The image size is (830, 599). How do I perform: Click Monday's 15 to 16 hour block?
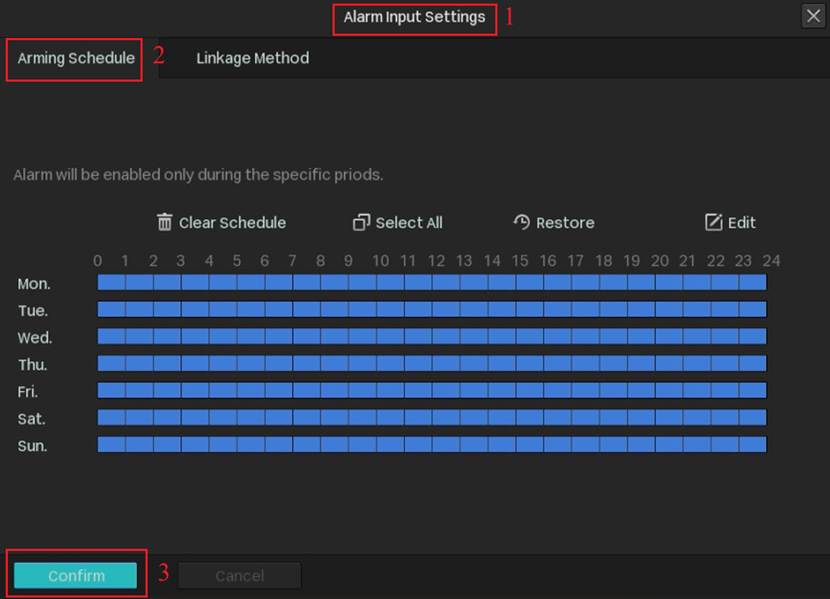[530, 283]
